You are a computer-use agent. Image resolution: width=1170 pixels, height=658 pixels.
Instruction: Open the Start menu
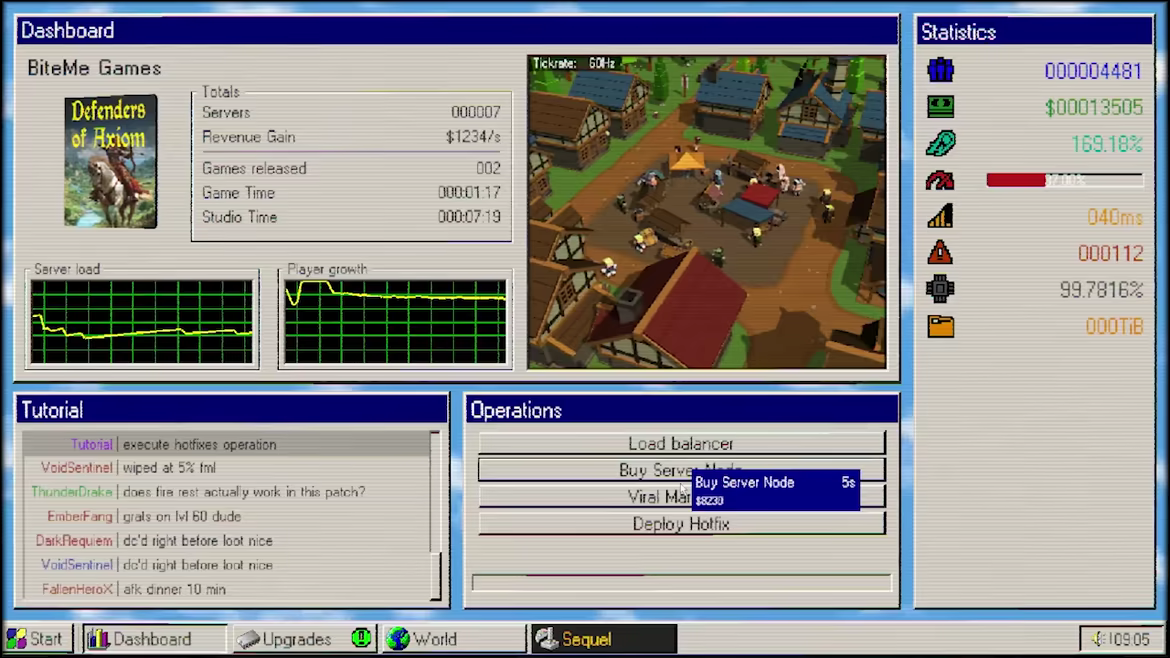pos(37,639)
